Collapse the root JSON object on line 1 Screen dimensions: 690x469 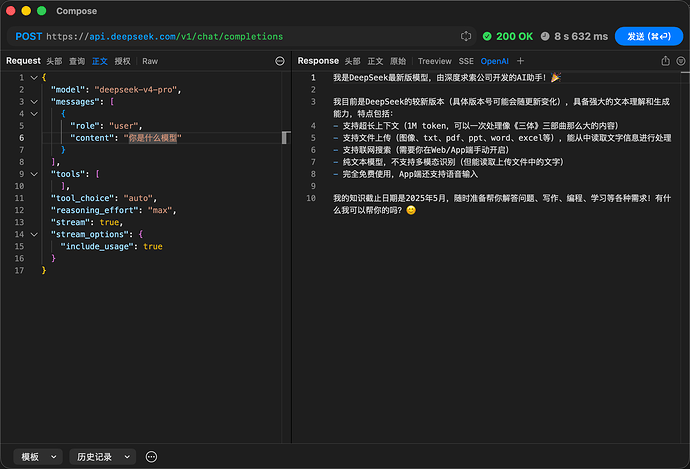point(34,77)
